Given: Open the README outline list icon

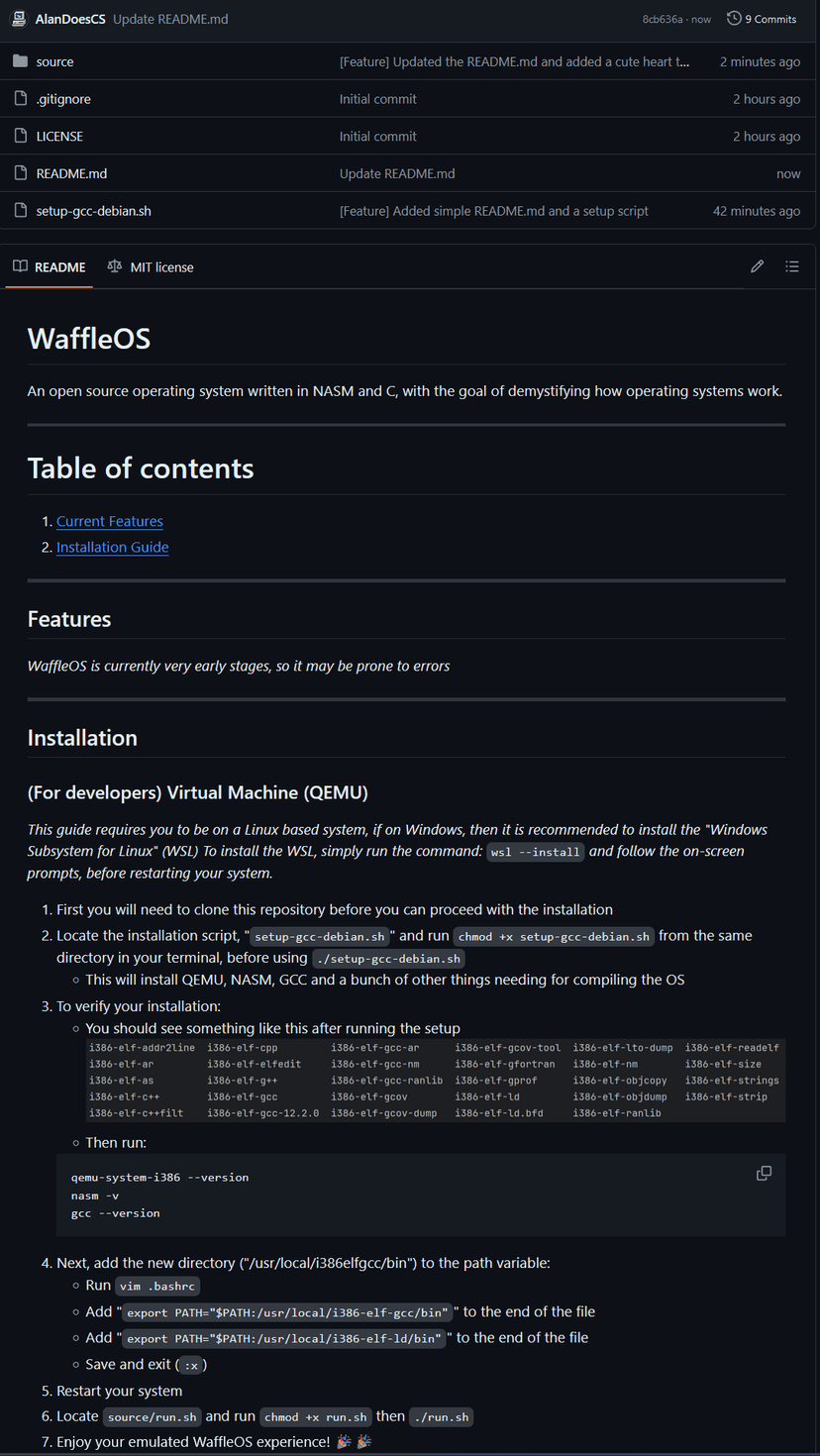Looking at the screenshot, I should [x=792, y=266].
